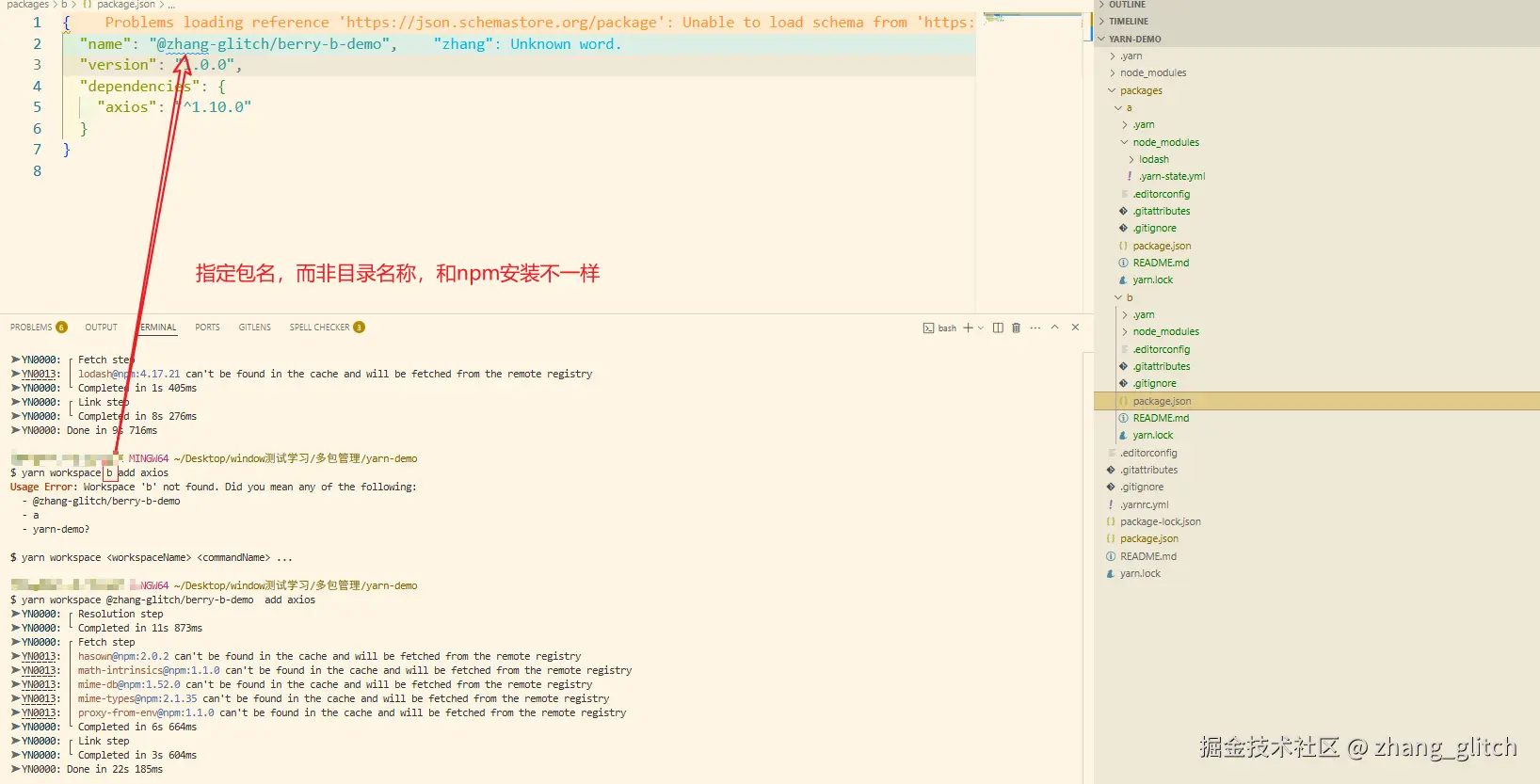Close the bottom panel
Screen dimensions: 1540x784
click(1075, 328)
